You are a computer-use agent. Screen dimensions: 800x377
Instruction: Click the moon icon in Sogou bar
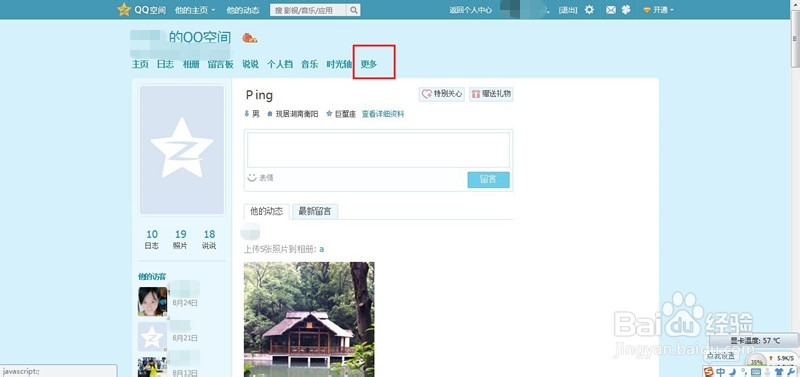[x=732, y=372]
